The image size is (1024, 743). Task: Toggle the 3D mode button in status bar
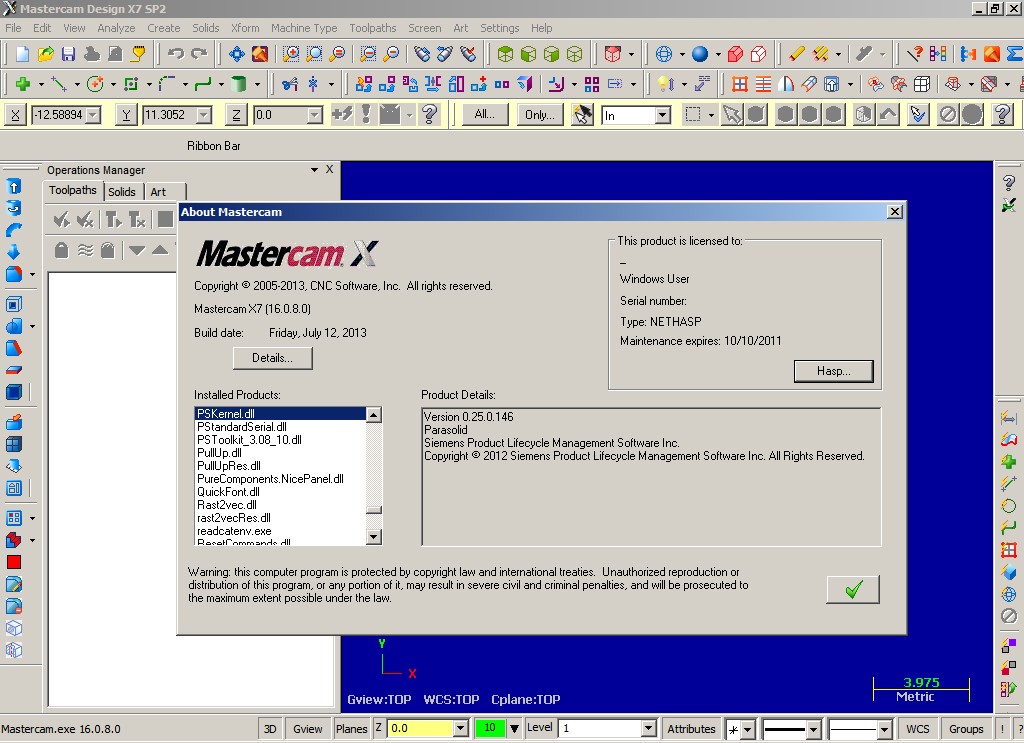(x=270, y=729)
